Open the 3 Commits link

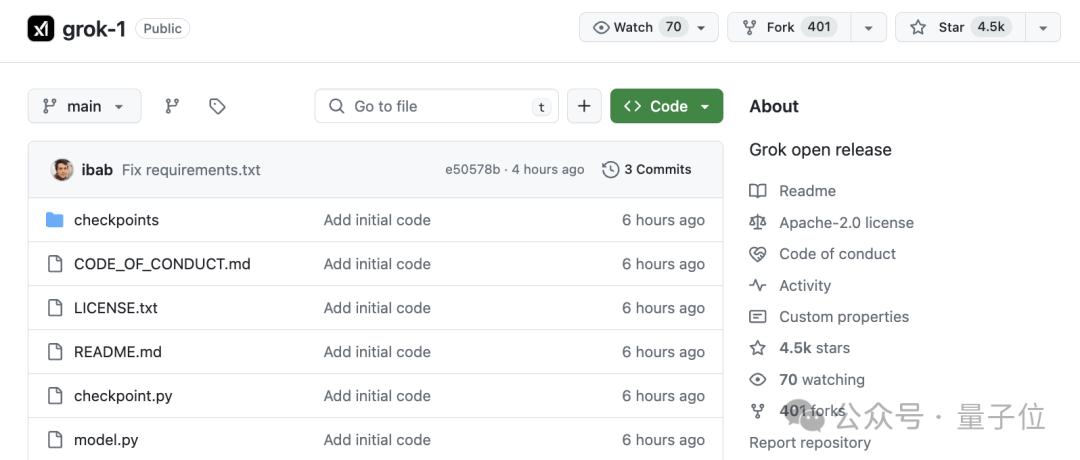[x=657, y=170]
